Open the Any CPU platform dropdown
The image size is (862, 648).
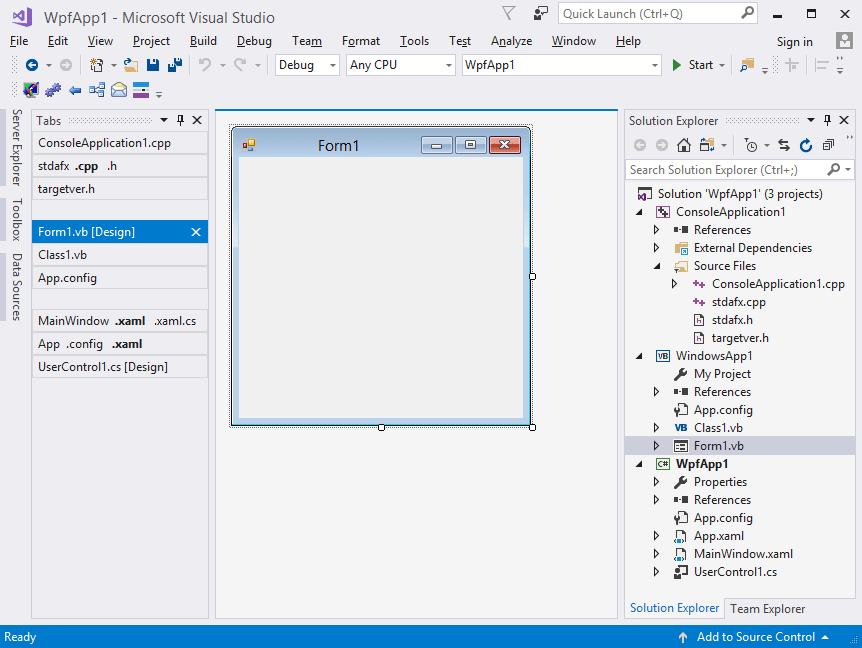point(400,65)
